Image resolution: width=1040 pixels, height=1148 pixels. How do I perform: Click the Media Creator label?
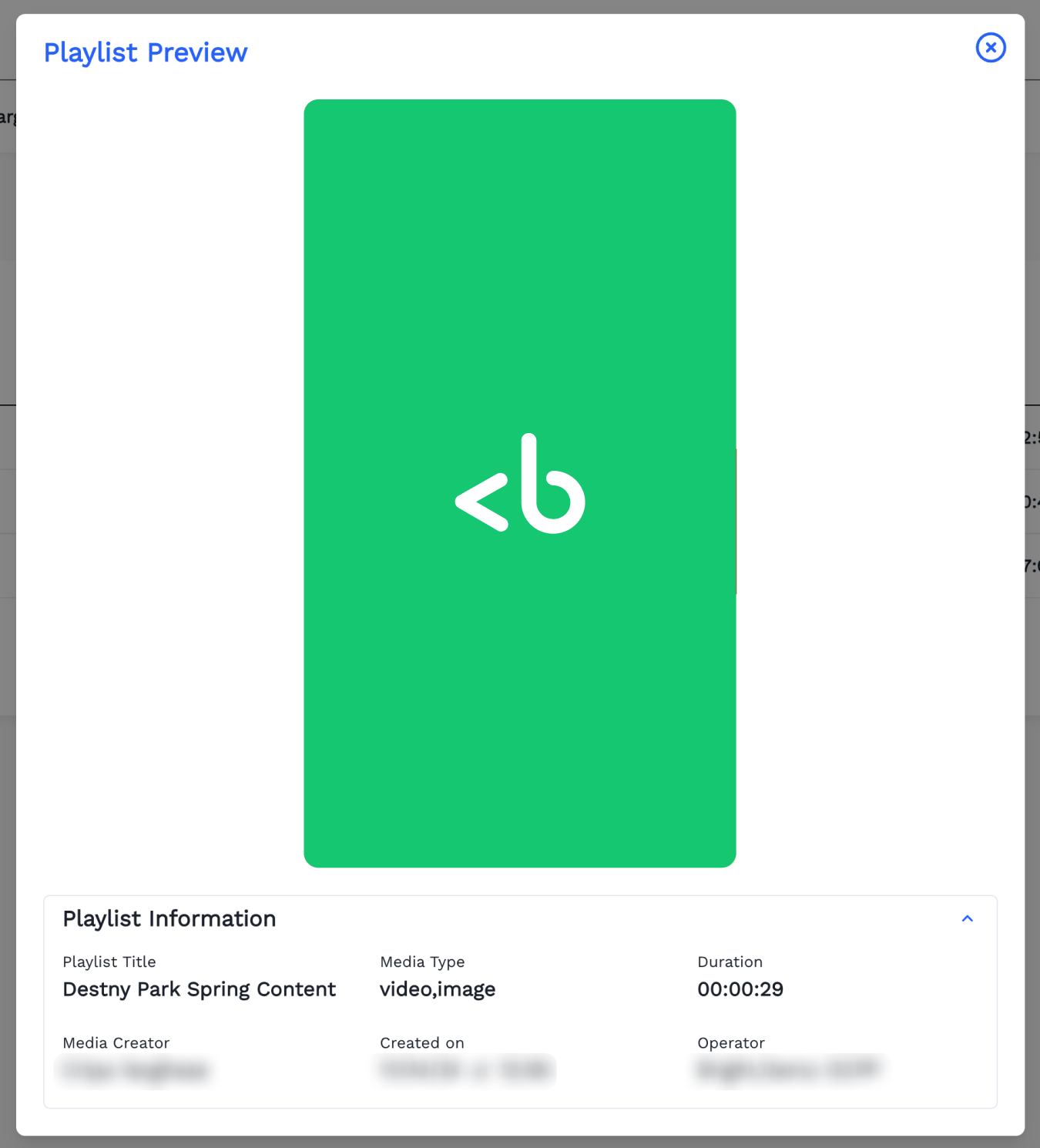point(116,1042)
